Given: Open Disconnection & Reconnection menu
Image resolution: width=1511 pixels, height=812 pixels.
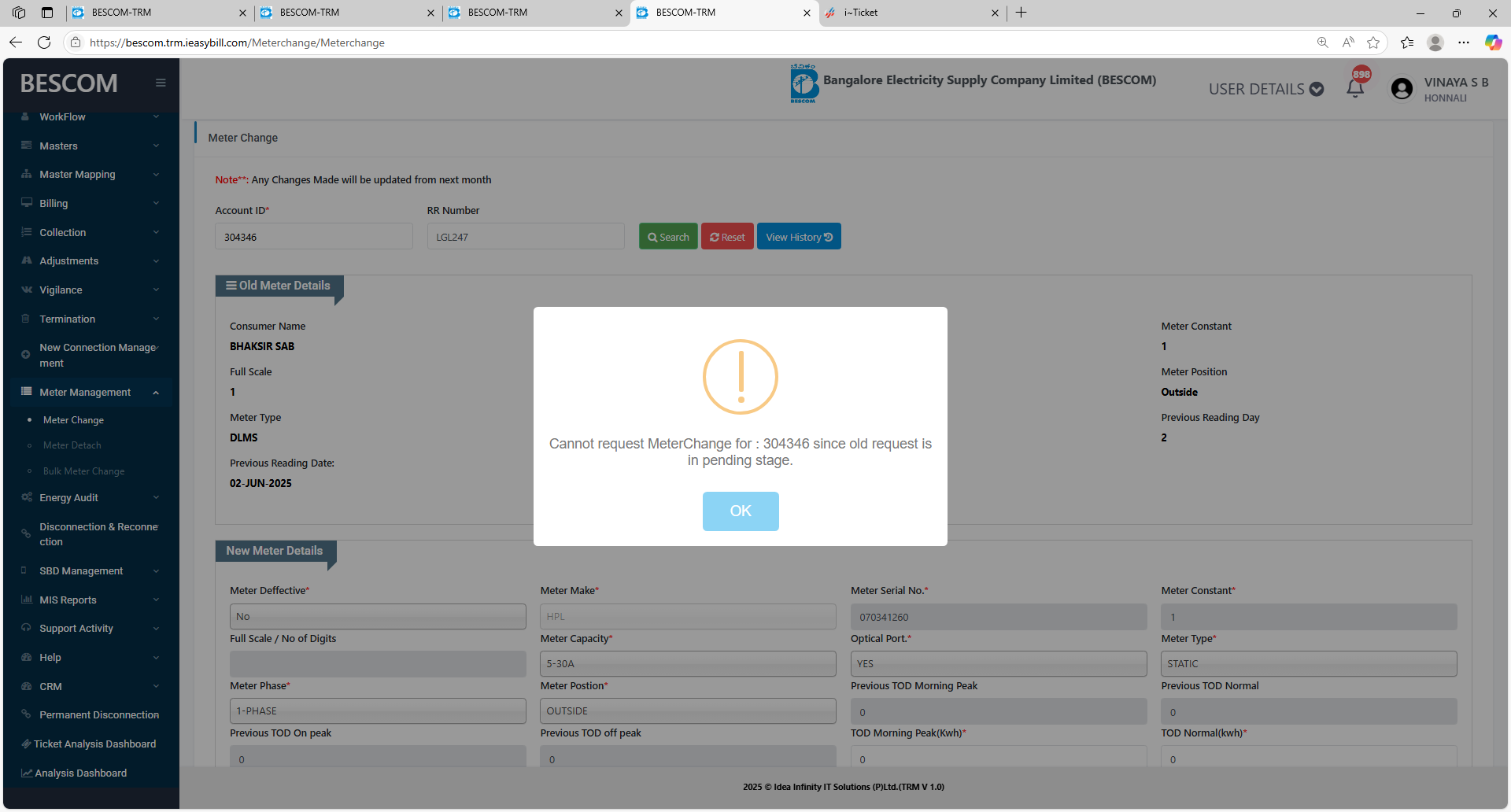Looking at the screenshot, I should click(91, 534).
